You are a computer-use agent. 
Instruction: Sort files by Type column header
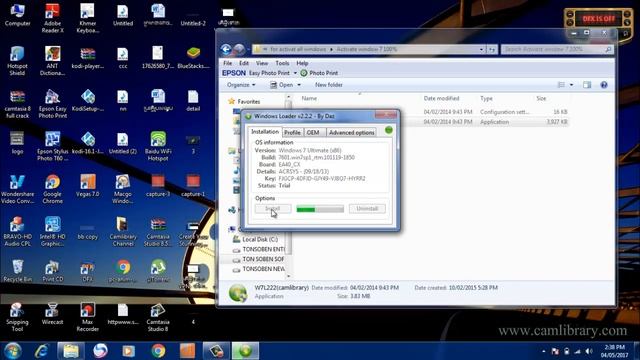[x=486, y=98]
